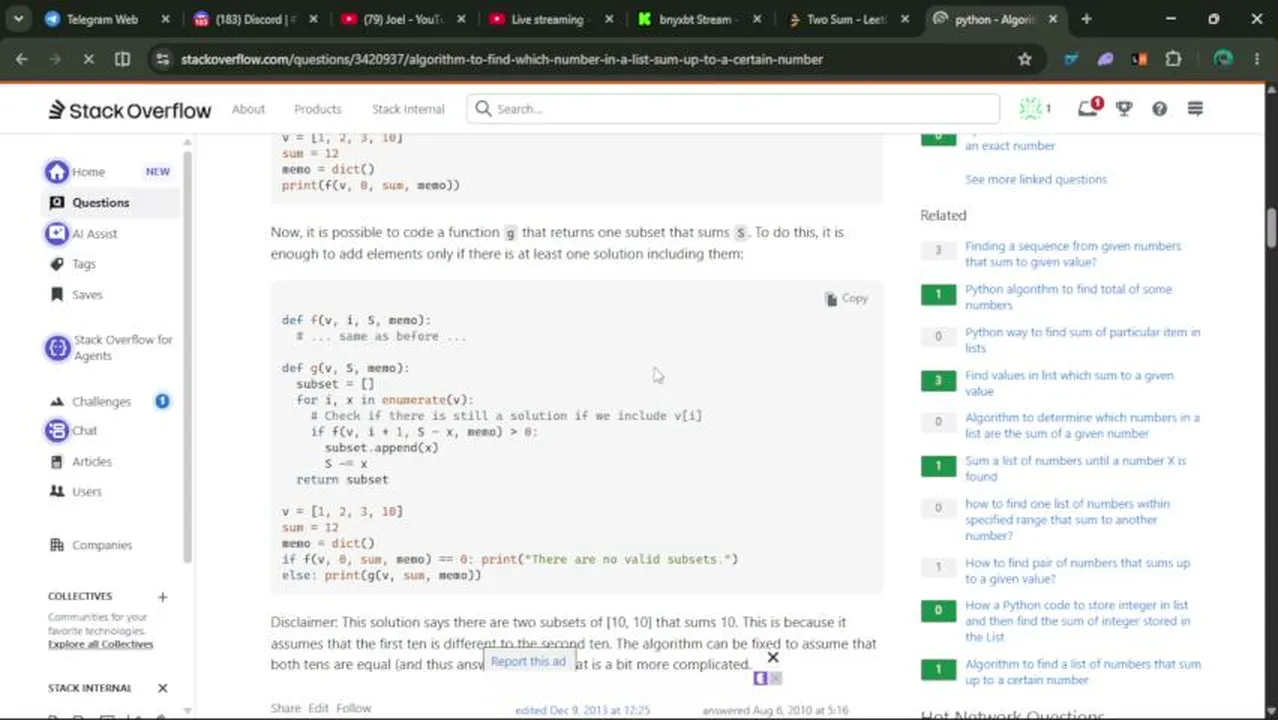The width and height of the screenshot is (1278, 720).
Task: Dismiss the Stack Internal sidebar section
Action: coord(162,688)
